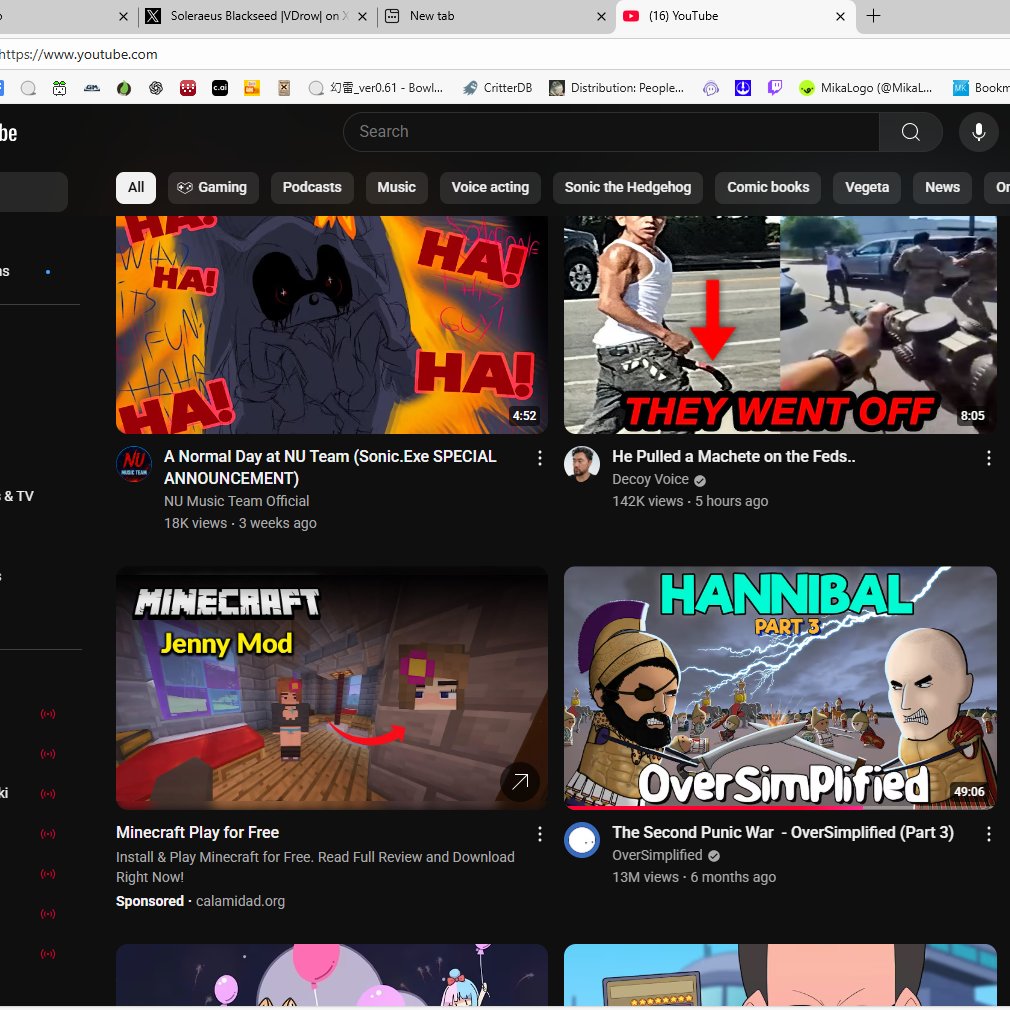1010x1010 pixels.
Task: Open options menu for NU Team video
Action: pos(540,458)
